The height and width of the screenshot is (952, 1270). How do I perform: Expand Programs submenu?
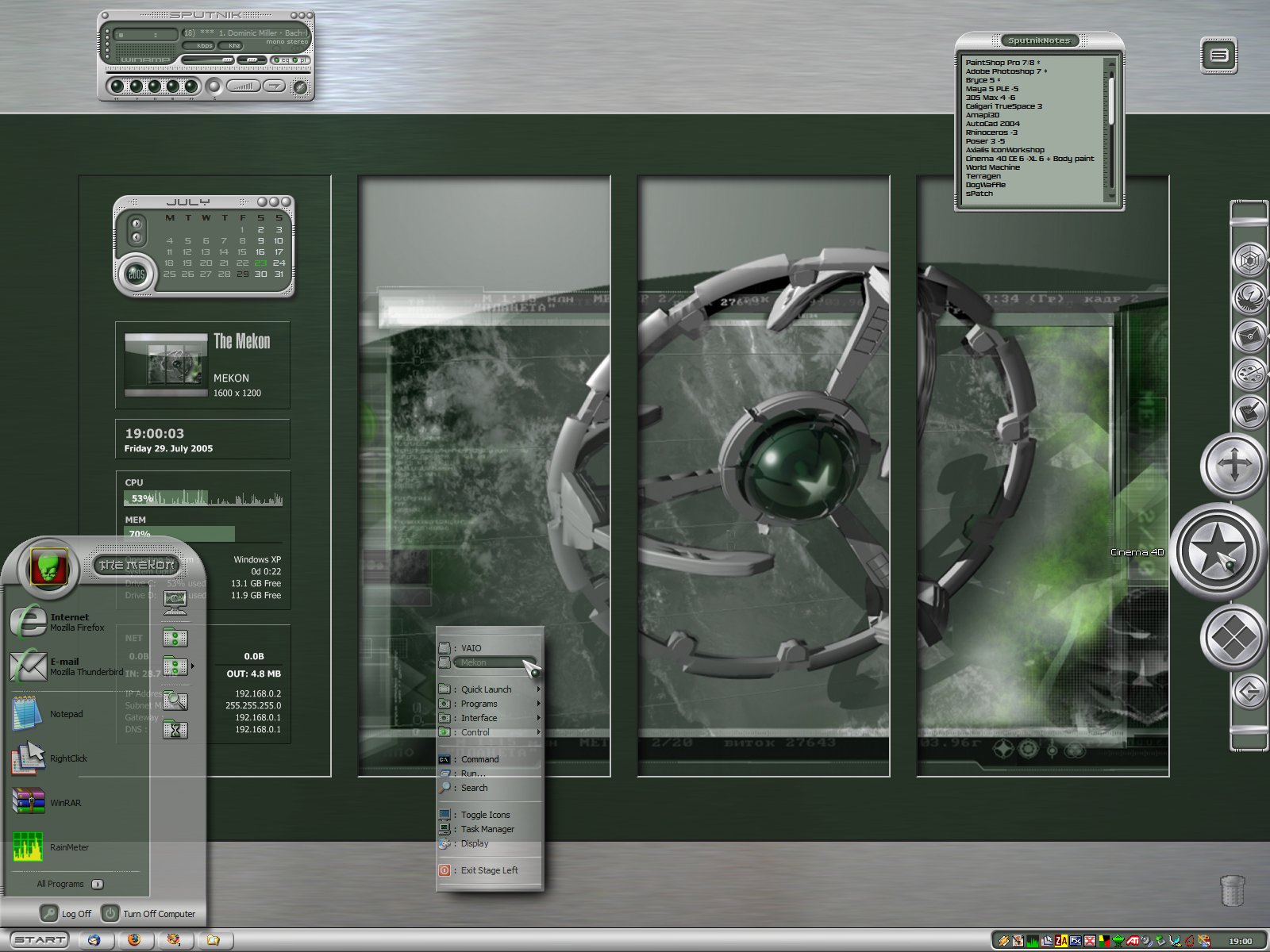[490, 704]
